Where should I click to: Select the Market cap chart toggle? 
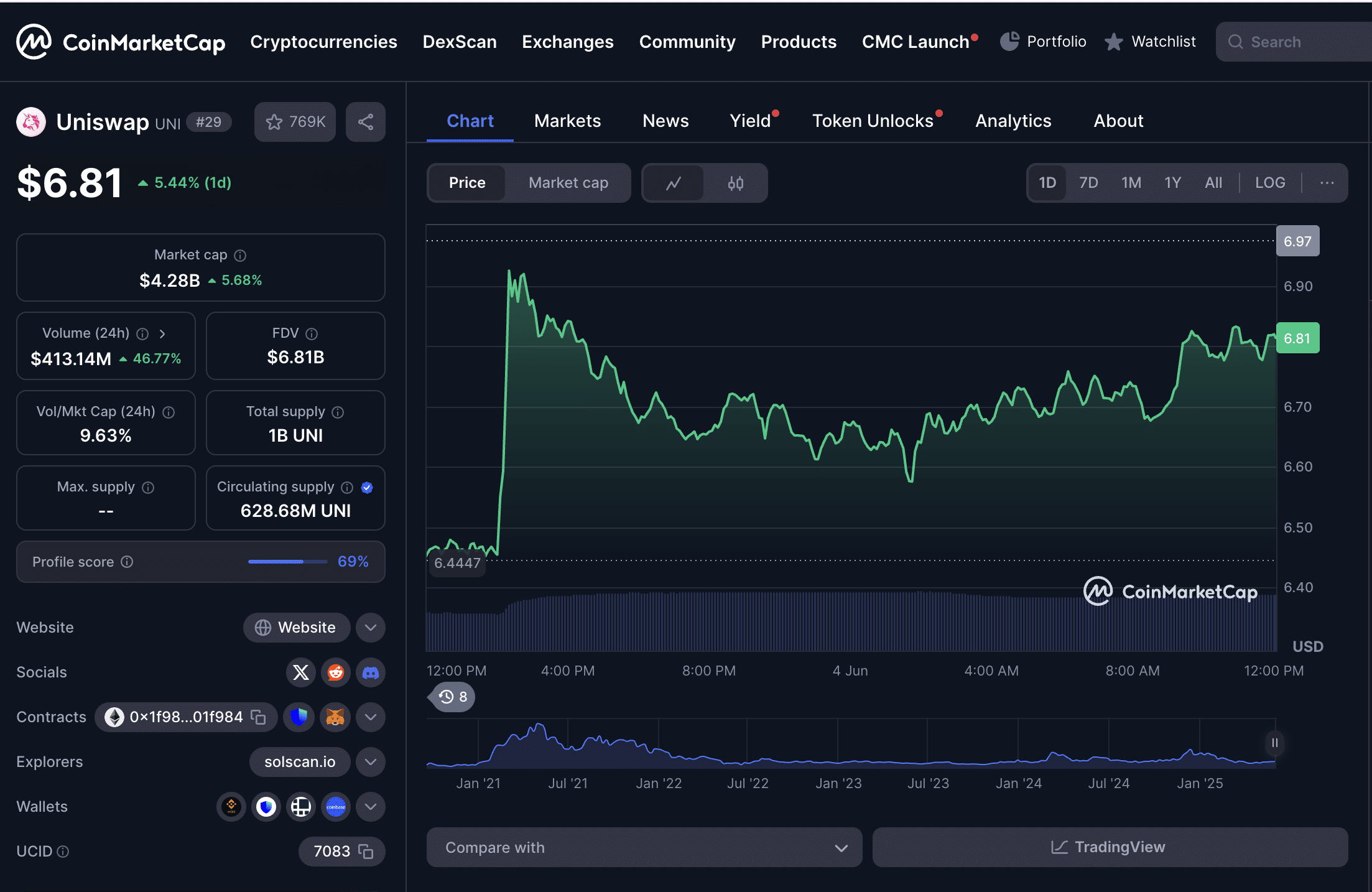tap(568, 183)
